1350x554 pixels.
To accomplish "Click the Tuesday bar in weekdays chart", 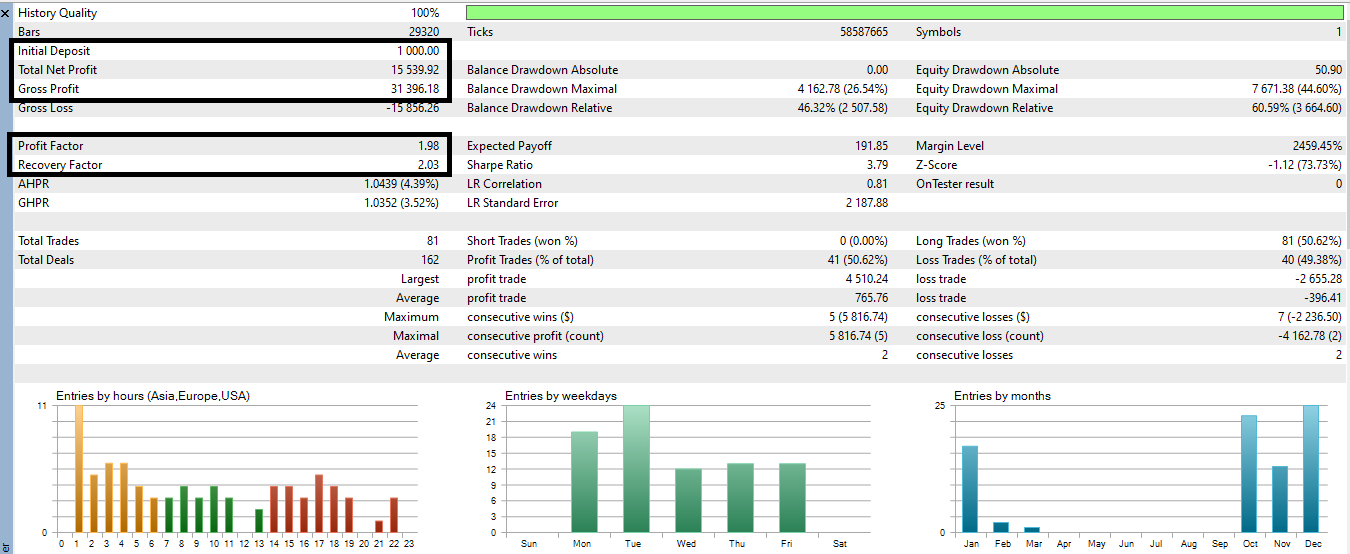I will pyautogui.click(x=637, y=470).
